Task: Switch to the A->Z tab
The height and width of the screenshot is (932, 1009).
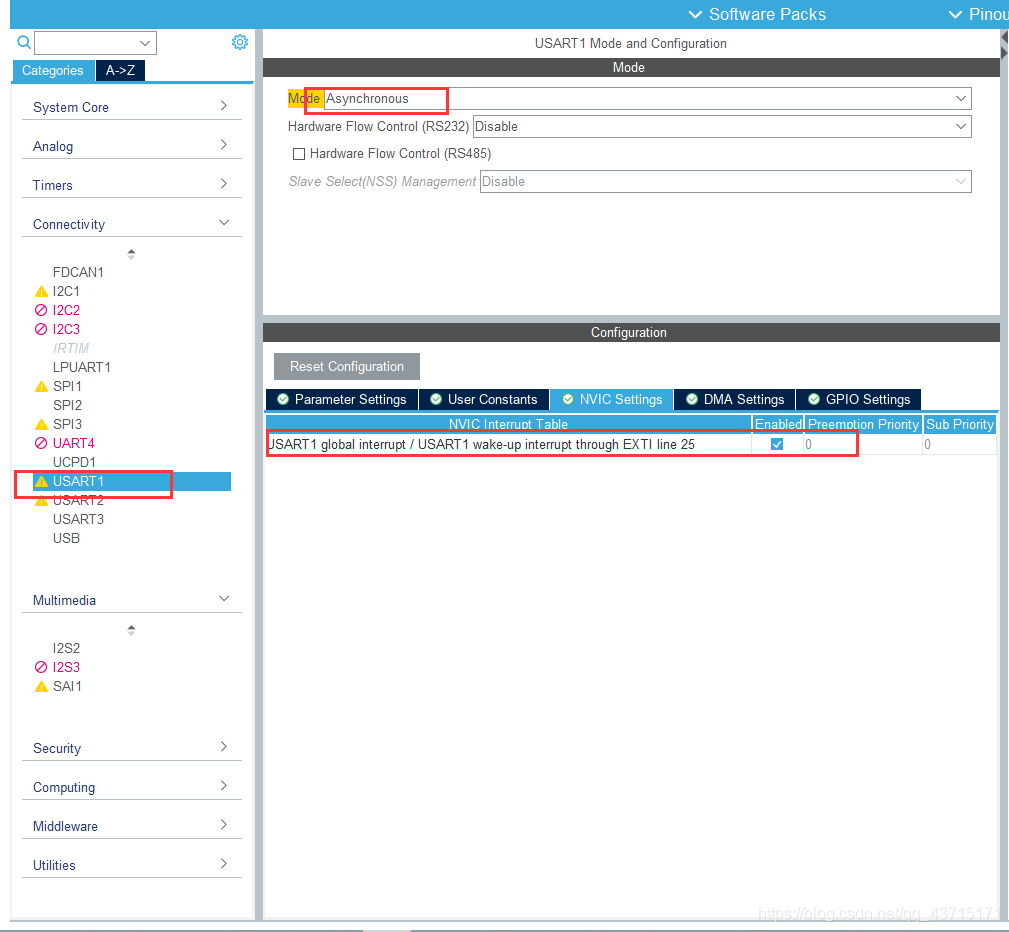Action: pyautogui.click(x=120, y=70)
